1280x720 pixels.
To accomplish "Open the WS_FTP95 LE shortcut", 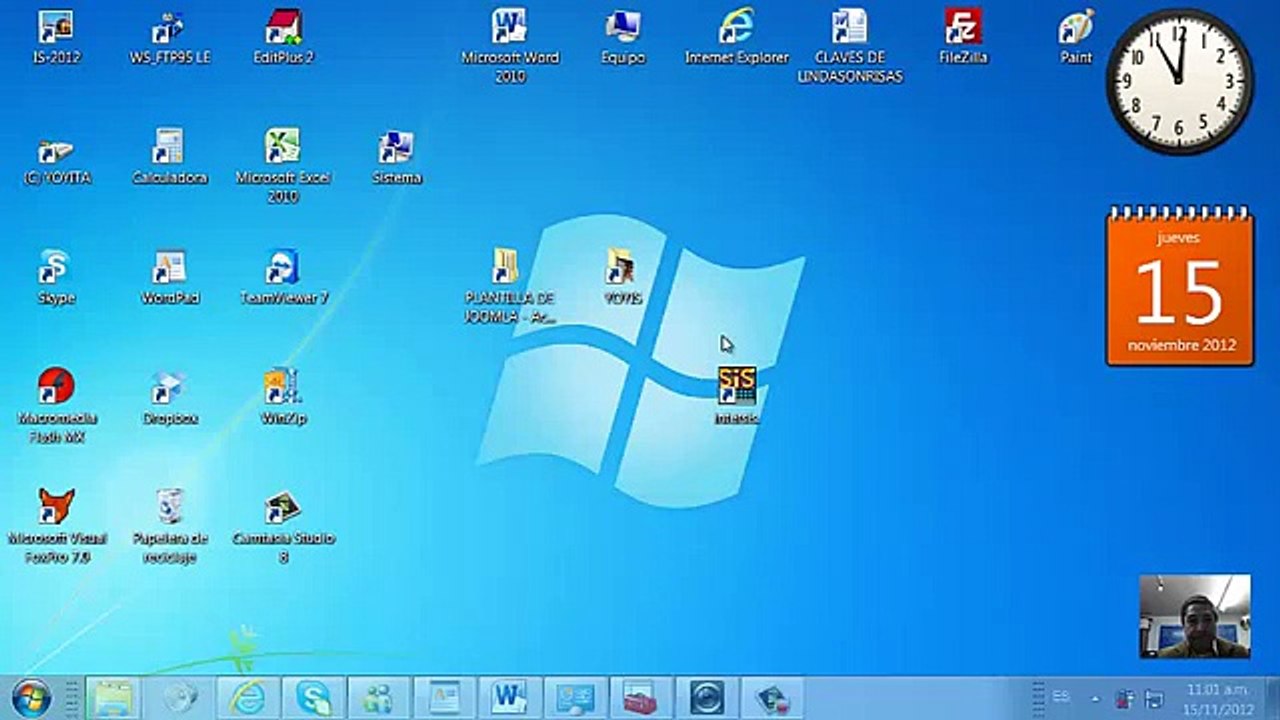I will [169, 37].
